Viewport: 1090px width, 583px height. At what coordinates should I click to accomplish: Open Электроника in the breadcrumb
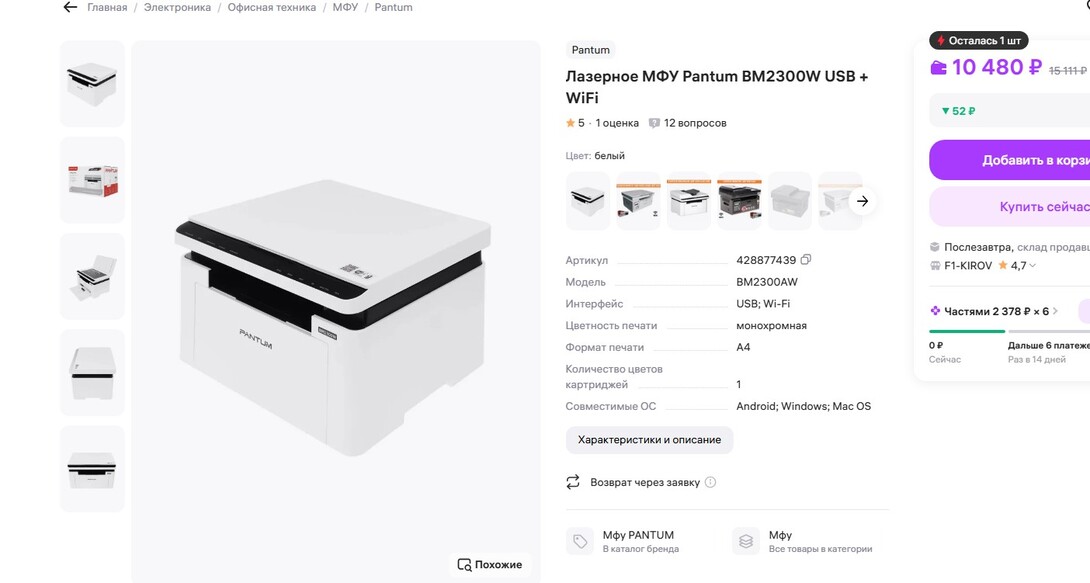point(177,7)
